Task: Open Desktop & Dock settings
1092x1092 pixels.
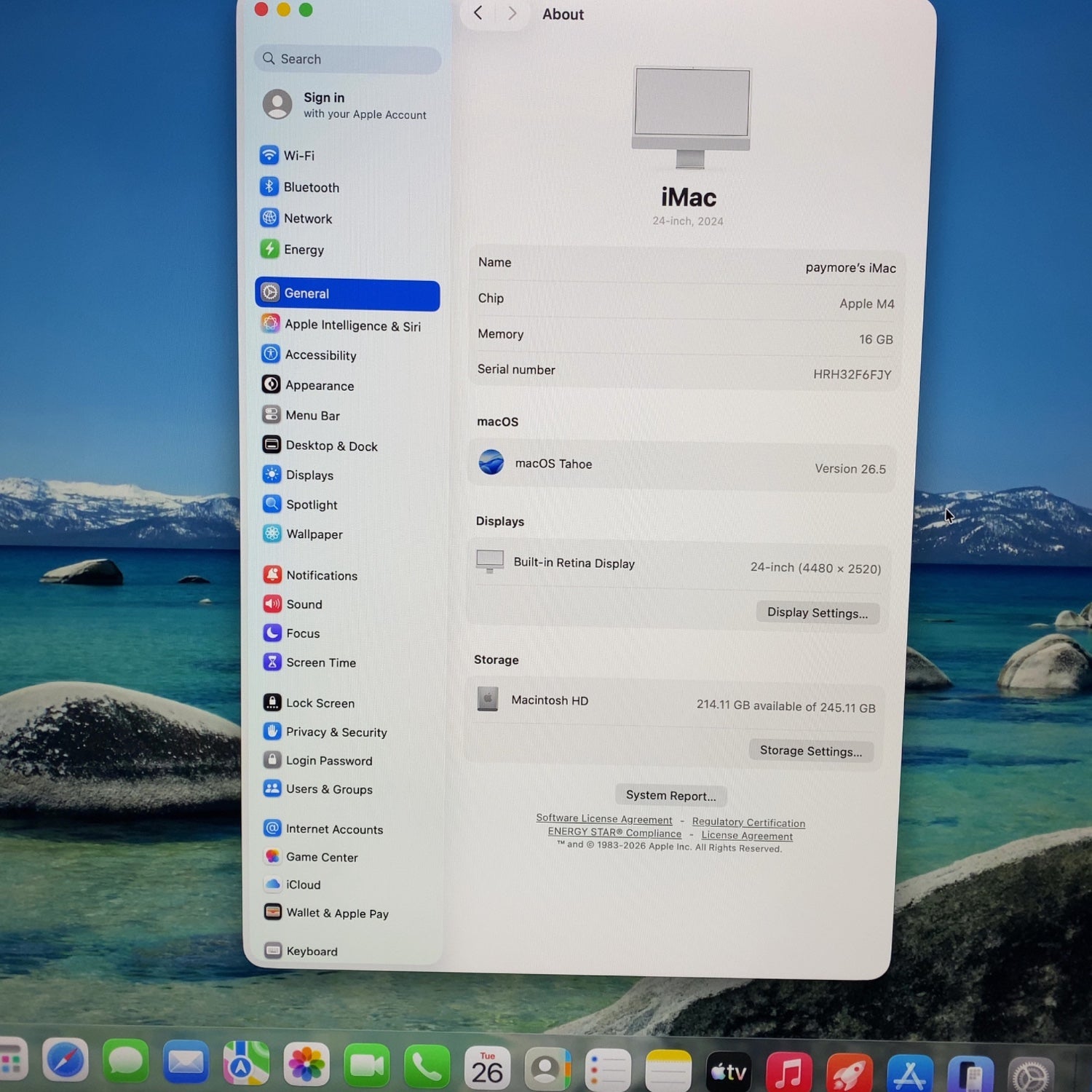Action: tap(320, 446)
